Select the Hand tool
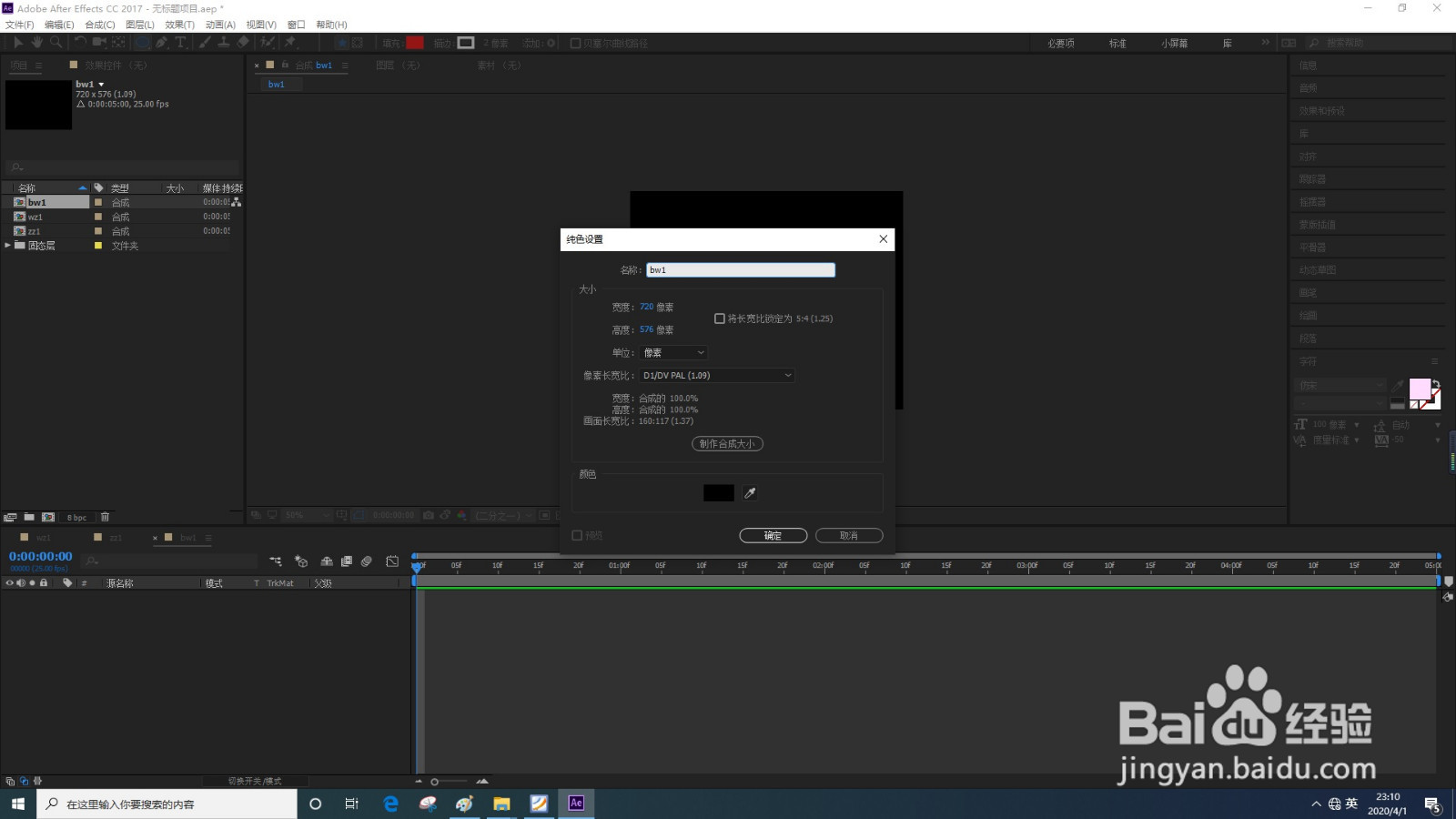Image resolution: width=1456 pixels, height=819 pixels. coord(37,43)
